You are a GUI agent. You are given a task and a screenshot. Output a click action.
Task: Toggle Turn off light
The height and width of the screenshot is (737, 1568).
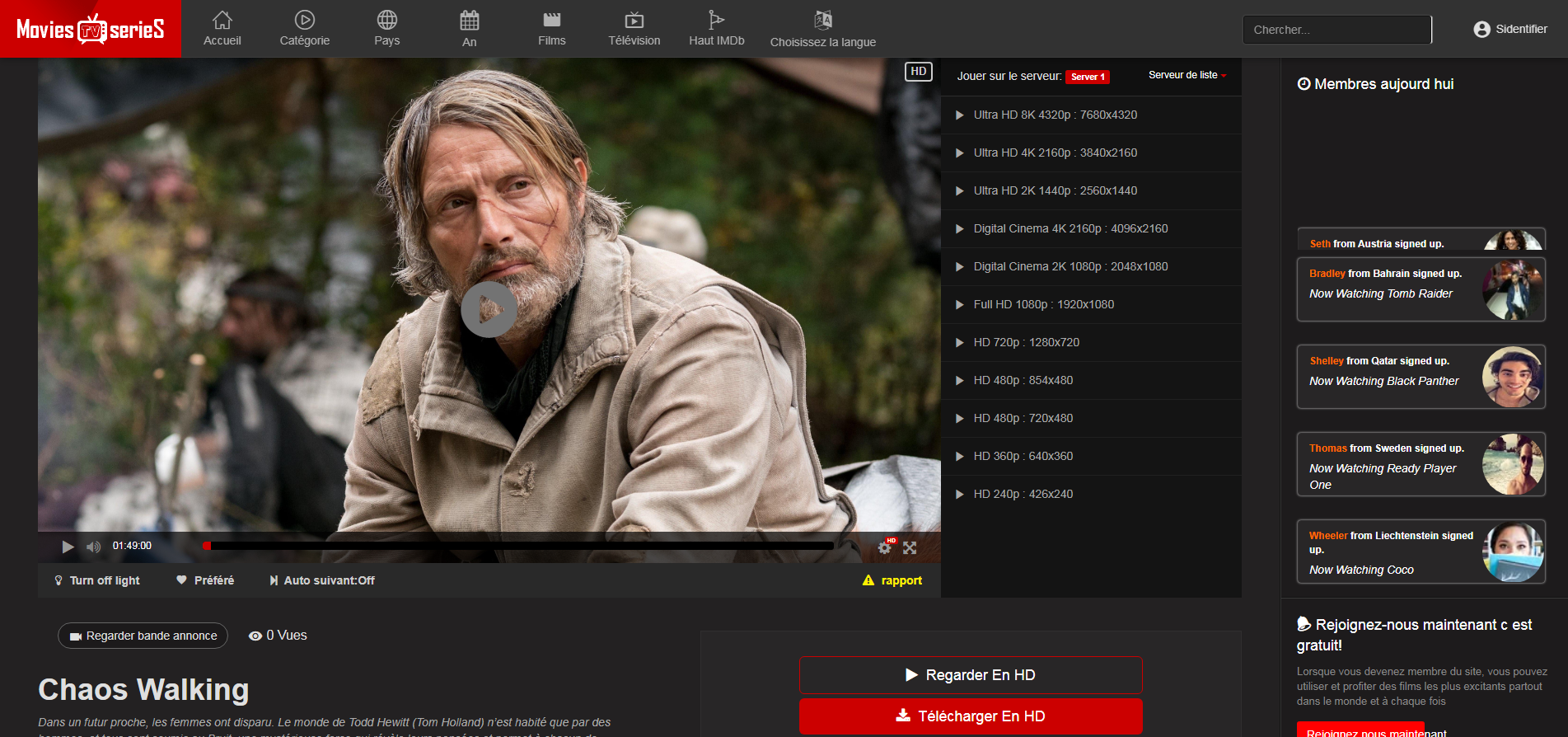coord(97,580)
